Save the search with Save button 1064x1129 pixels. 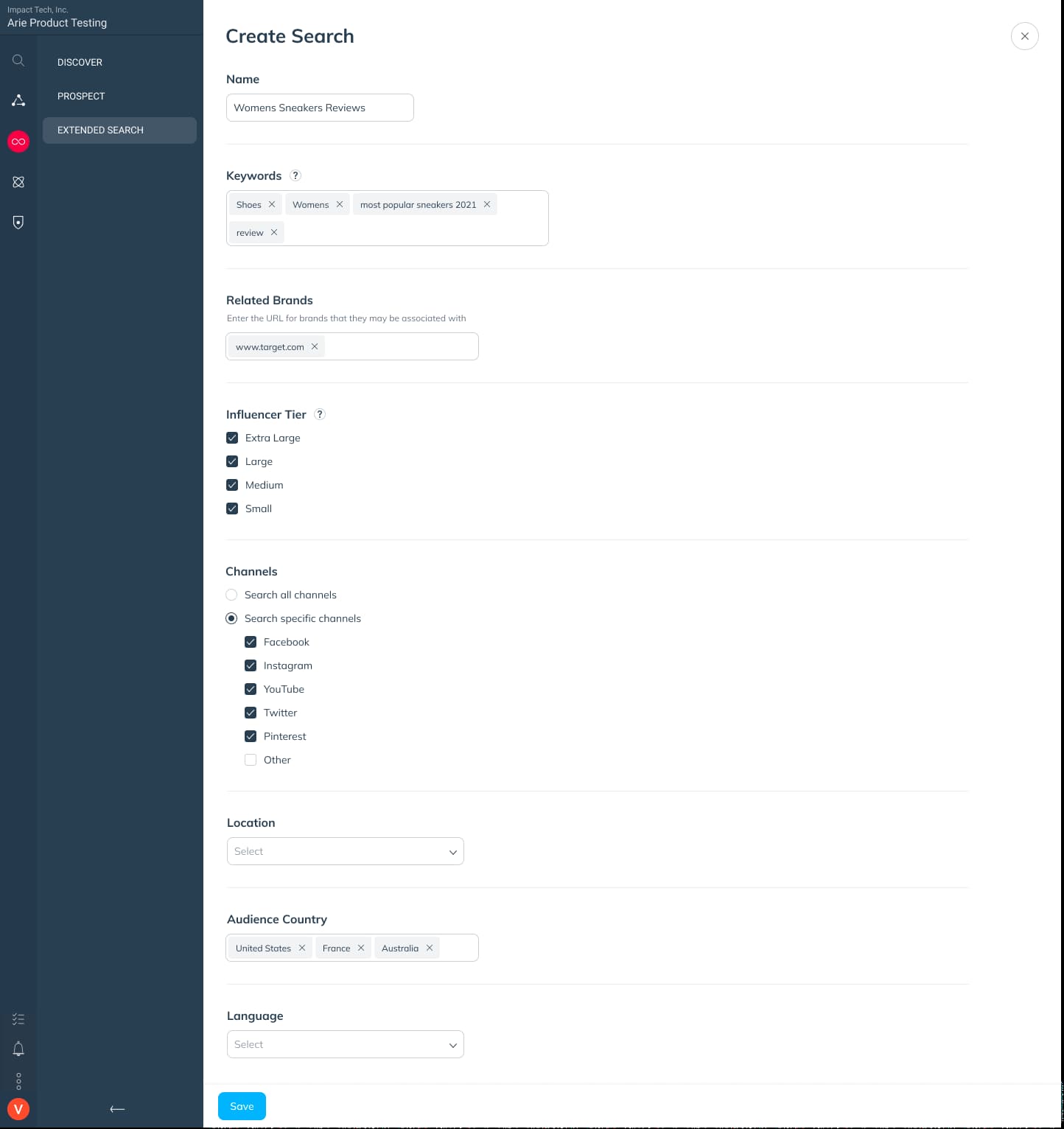pyautogui.click(x=242, y=1106)
